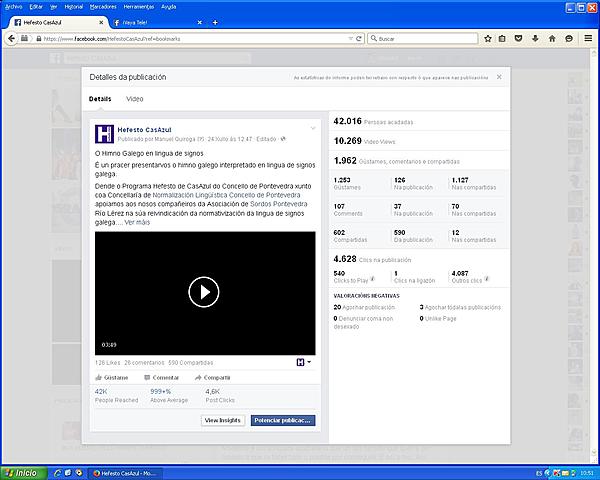Screen dimensions: 600x480
Task: Click the 42K People Reached stat
Action: [x=116, y=395]
